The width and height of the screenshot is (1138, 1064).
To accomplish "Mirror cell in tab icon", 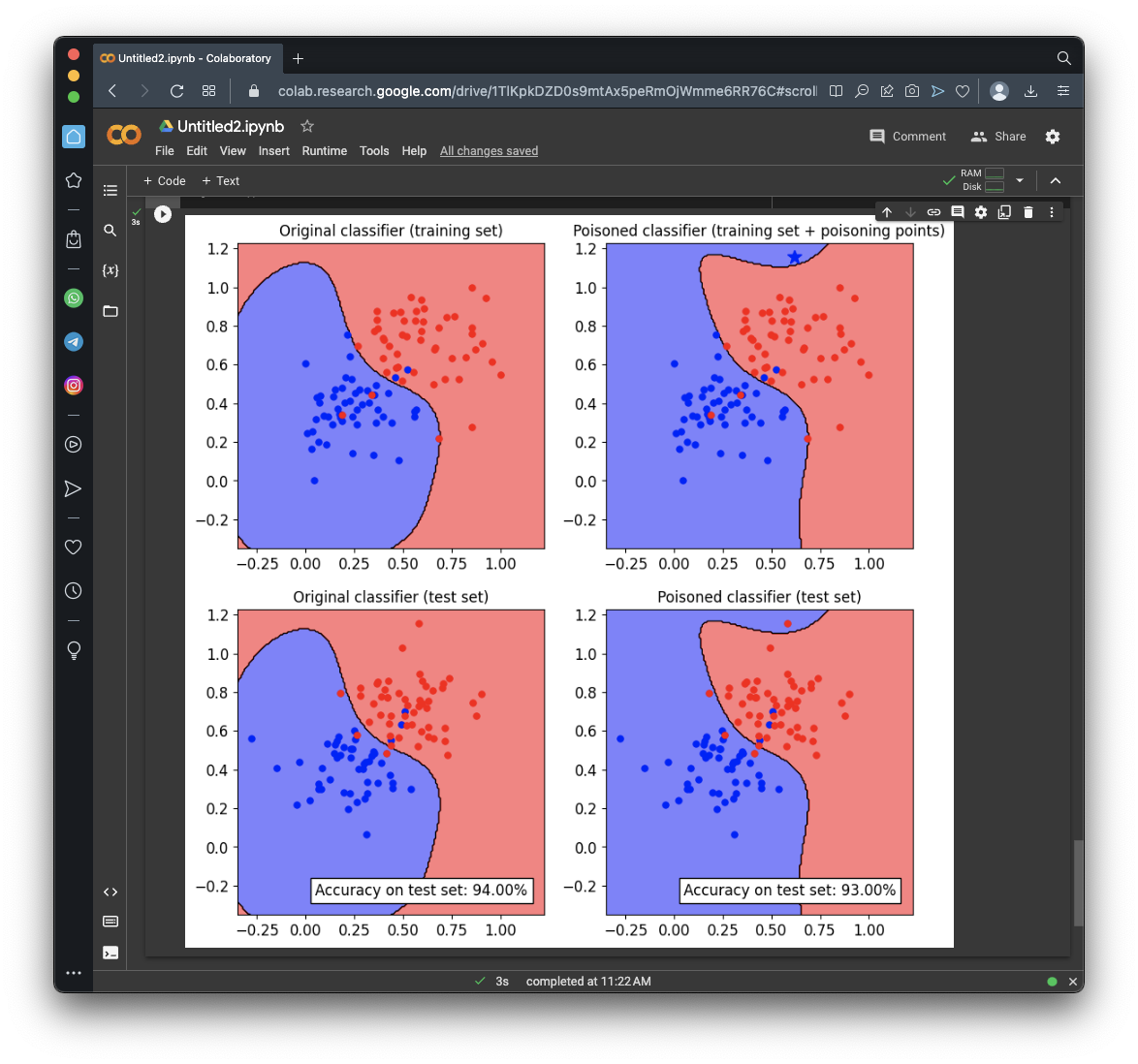I will [1004, 212].
